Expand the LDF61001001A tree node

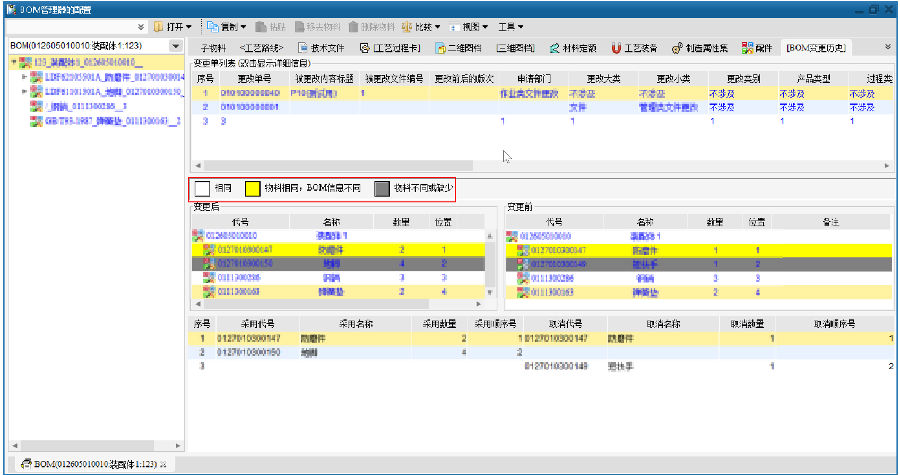24,91
